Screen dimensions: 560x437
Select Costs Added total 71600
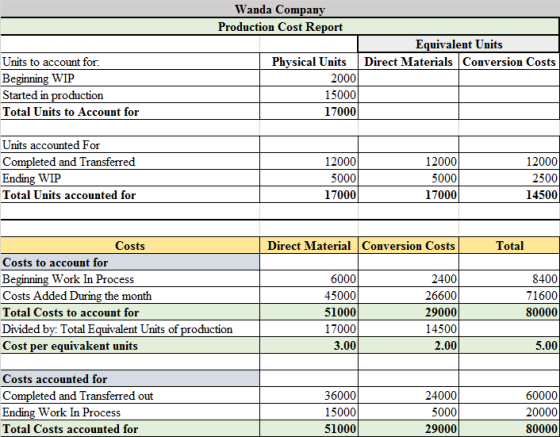click(542, 296)
